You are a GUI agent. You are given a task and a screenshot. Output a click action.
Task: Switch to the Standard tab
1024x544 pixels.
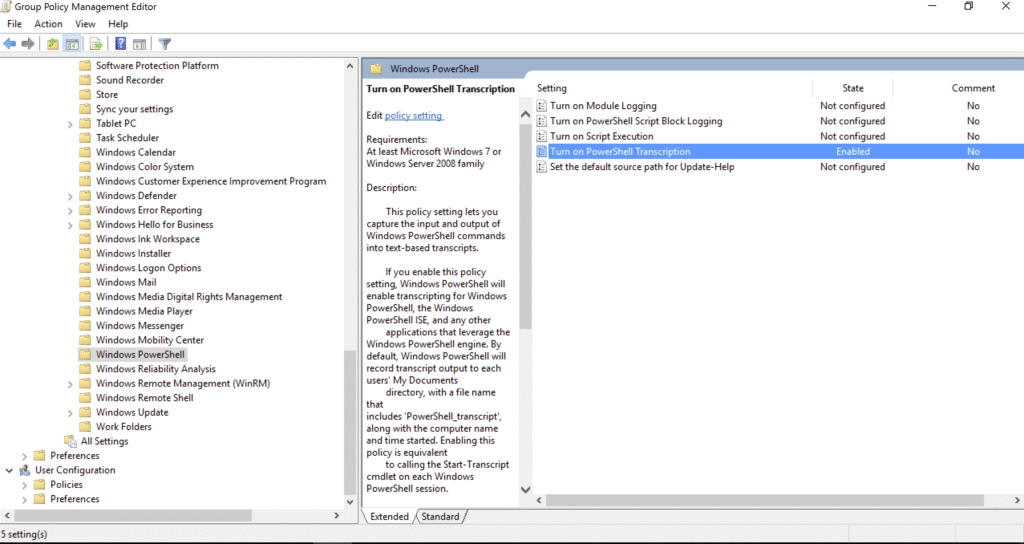tap(440, 517)
